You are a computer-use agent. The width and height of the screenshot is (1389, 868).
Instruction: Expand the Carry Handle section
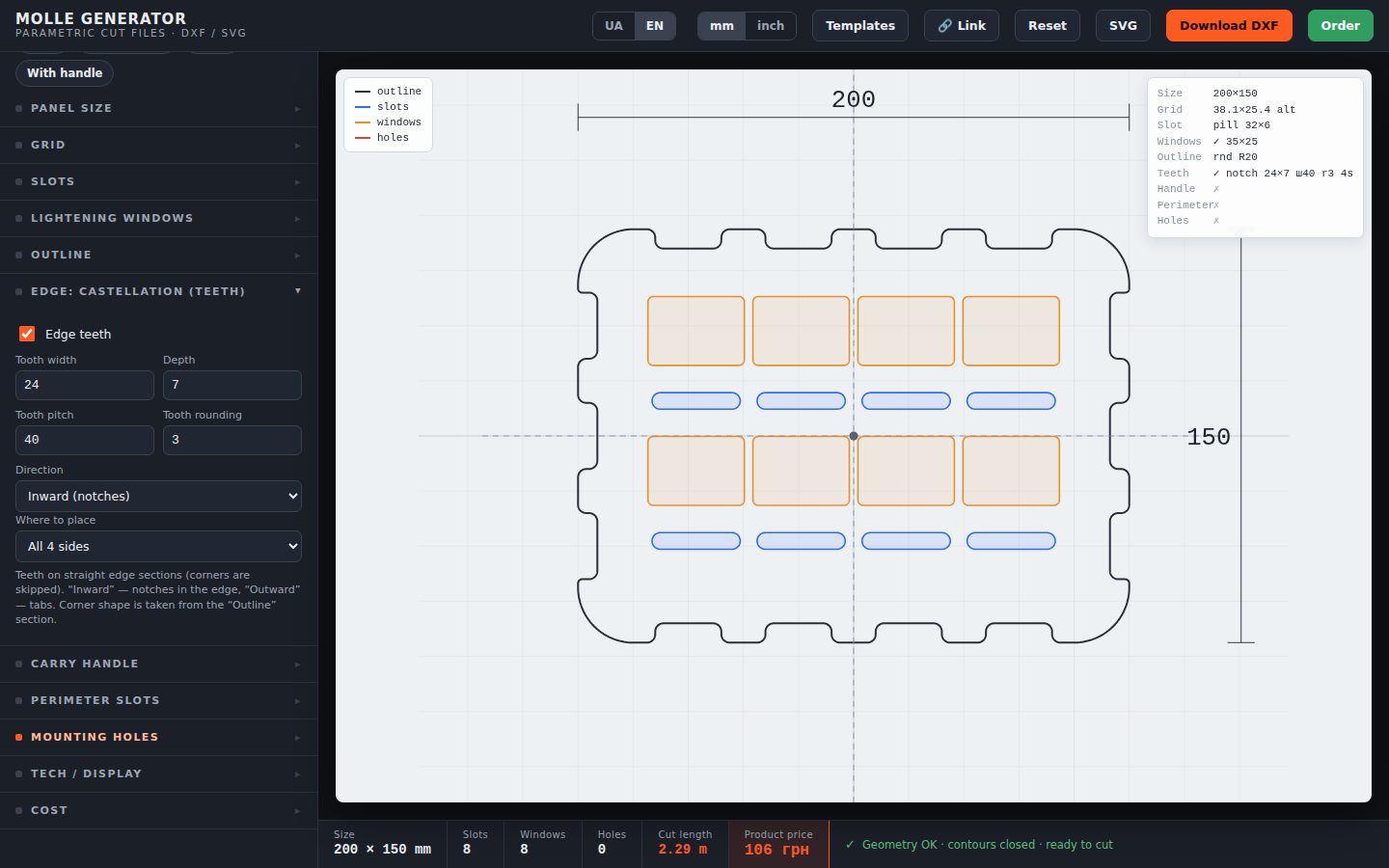pos(158,664)
